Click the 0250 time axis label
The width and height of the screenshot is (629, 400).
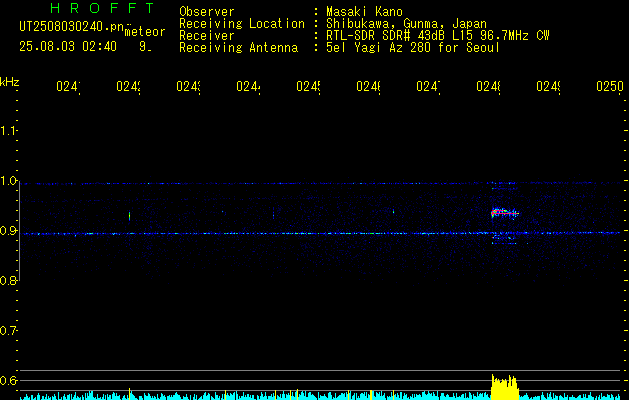click(x=610, y=86)
